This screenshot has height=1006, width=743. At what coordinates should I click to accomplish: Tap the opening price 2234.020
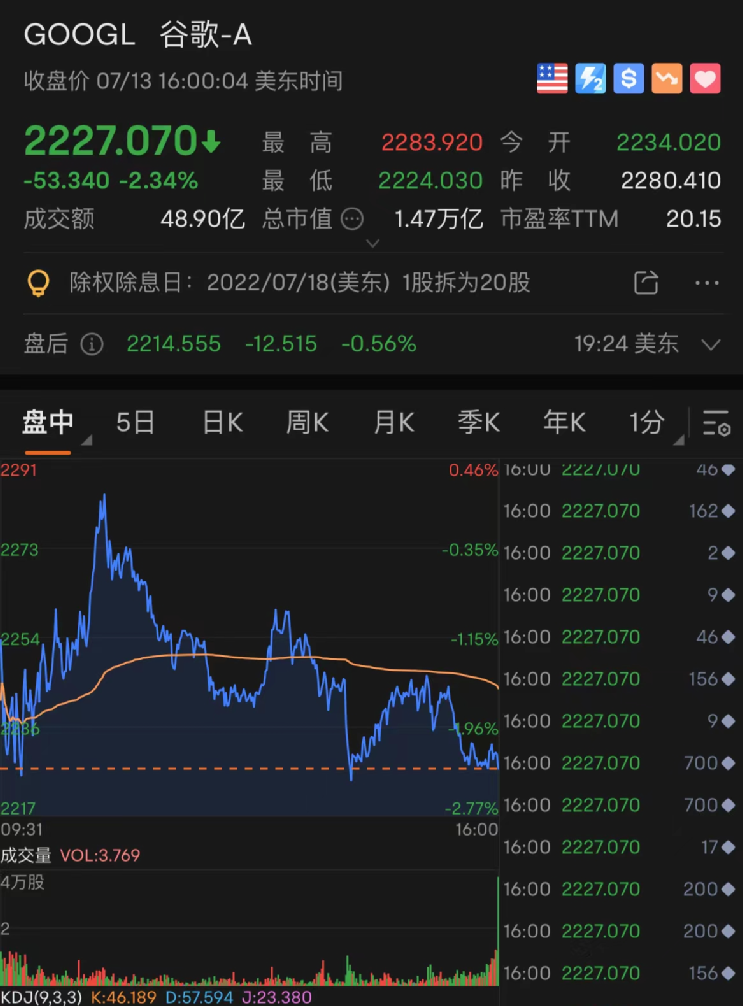[x=669, y=142]
